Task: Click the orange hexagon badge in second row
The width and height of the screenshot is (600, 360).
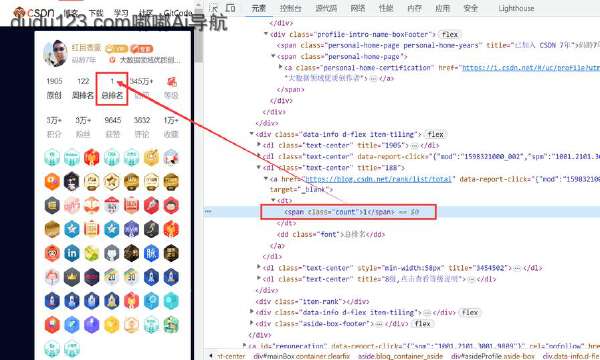Action: click(52, 181)
